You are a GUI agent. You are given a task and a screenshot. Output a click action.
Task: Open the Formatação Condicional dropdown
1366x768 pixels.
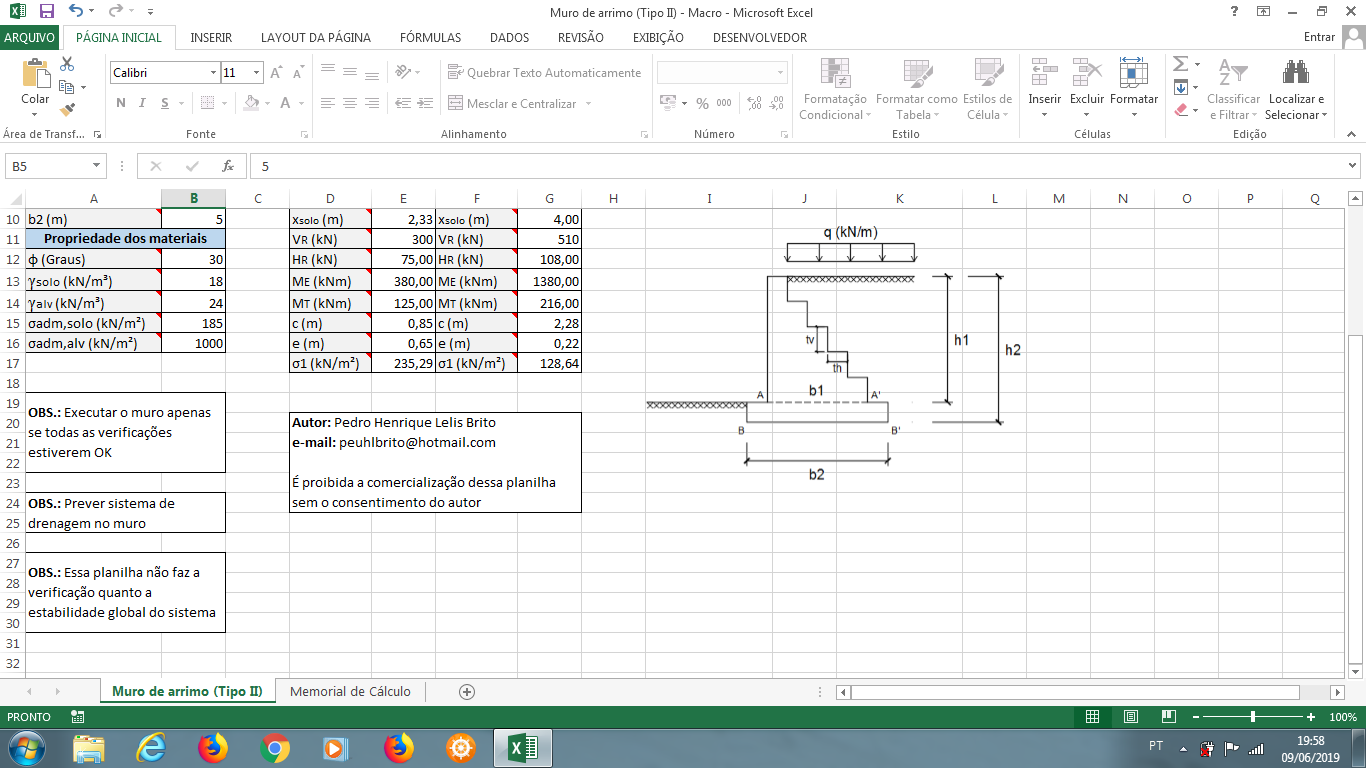click(834, 88)
